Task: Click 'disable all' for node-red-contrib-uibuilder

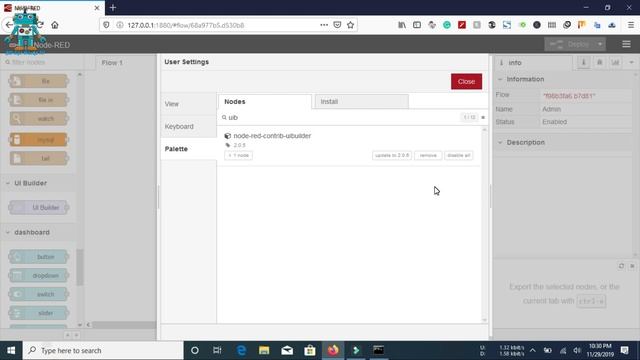Action: point(458,156)
